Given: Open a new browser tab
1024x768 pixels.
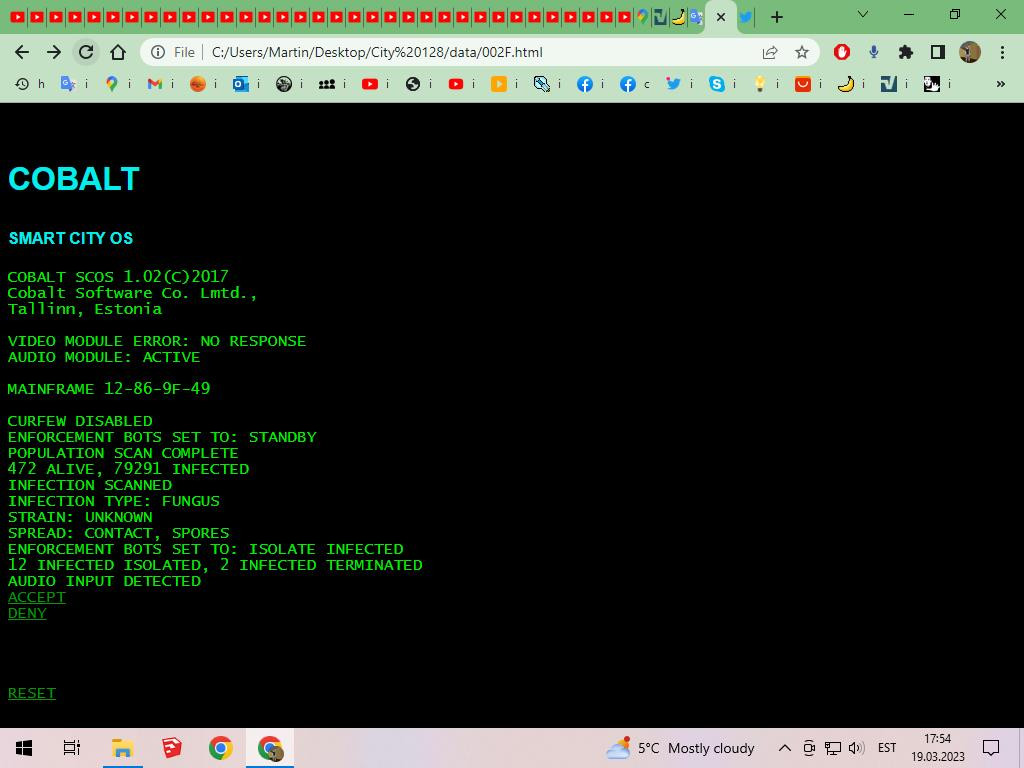Looking at the screenshot, I should click(x=777, y=17).
